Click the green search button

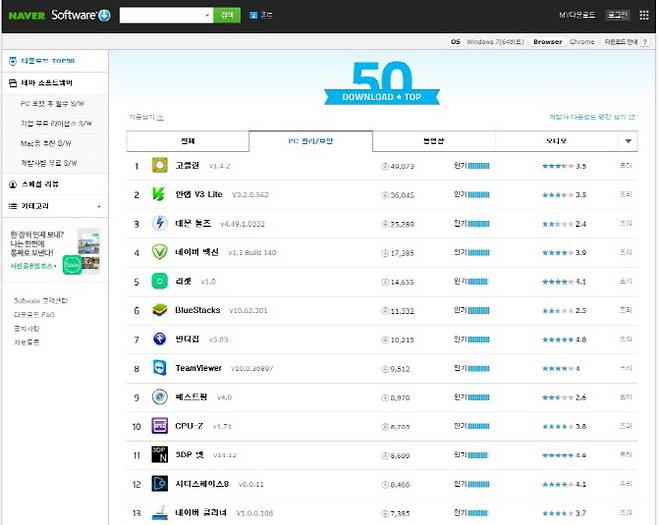pyautogui.click(x=227, y=15)
